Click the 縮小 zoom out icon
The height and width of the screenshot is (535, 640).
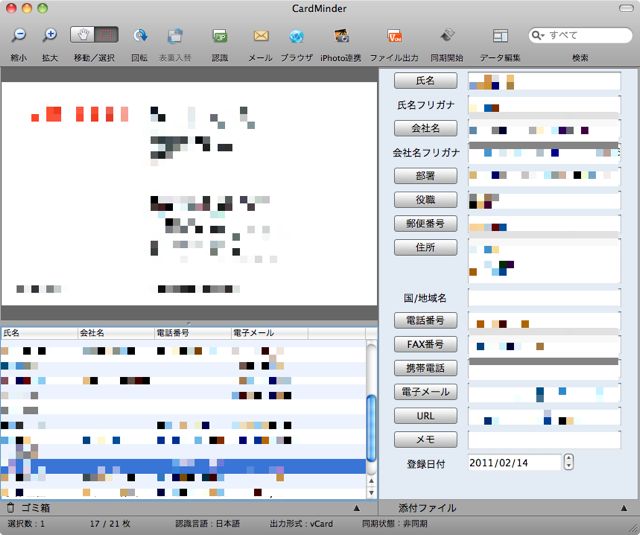[19, 36]
